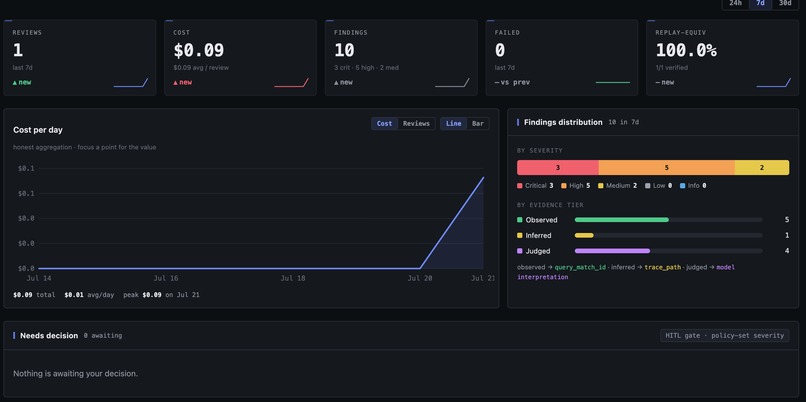Click the '$0.09 avg / review' subtitle
This screenshot has width=806, height=402.
[201, 68]
